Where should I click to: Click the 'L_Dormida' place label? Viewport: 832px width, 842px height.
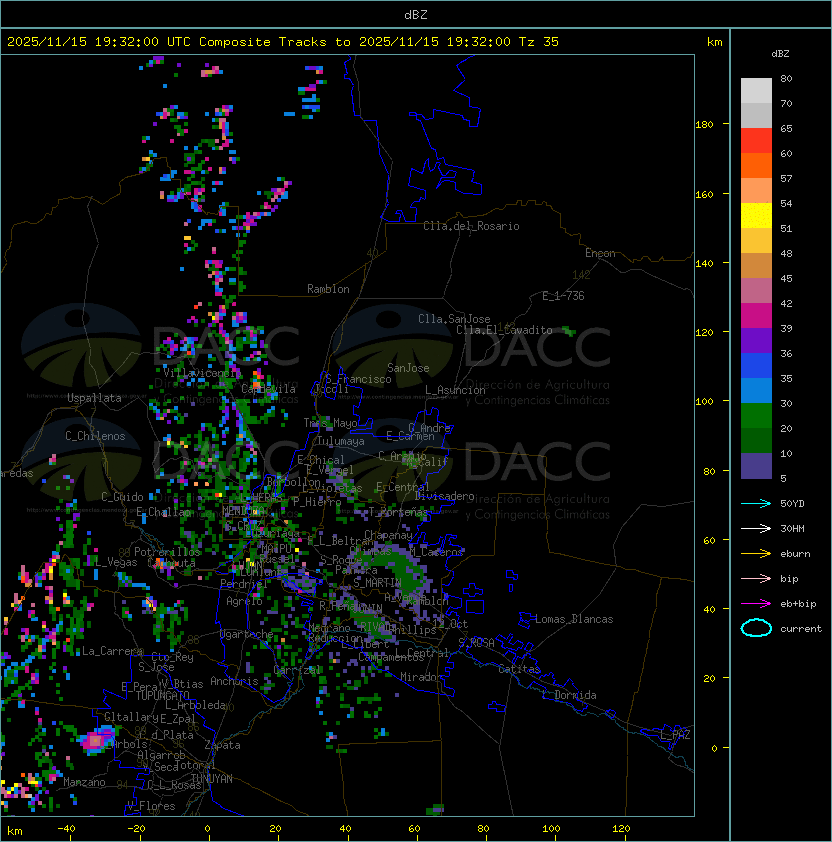coord(569,695)
